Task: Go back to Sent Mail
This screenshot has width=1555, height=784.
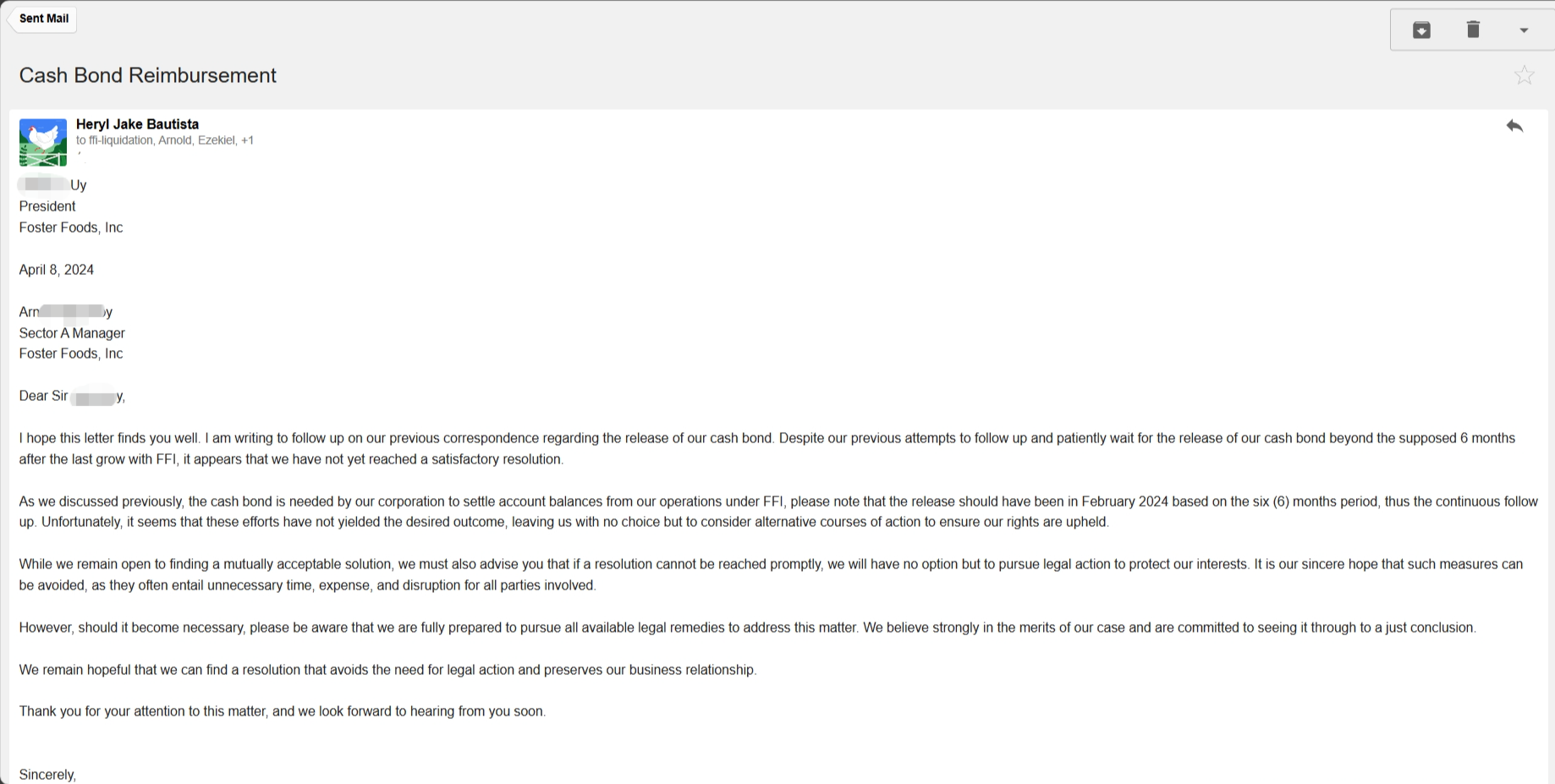Action: [43, 19]
